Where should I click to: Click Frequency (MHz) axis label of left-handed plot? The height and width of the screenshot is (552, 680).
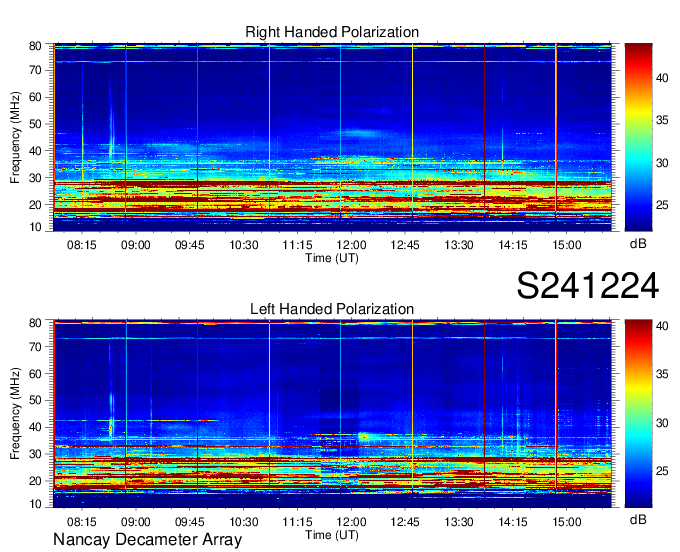coord(15,414)
